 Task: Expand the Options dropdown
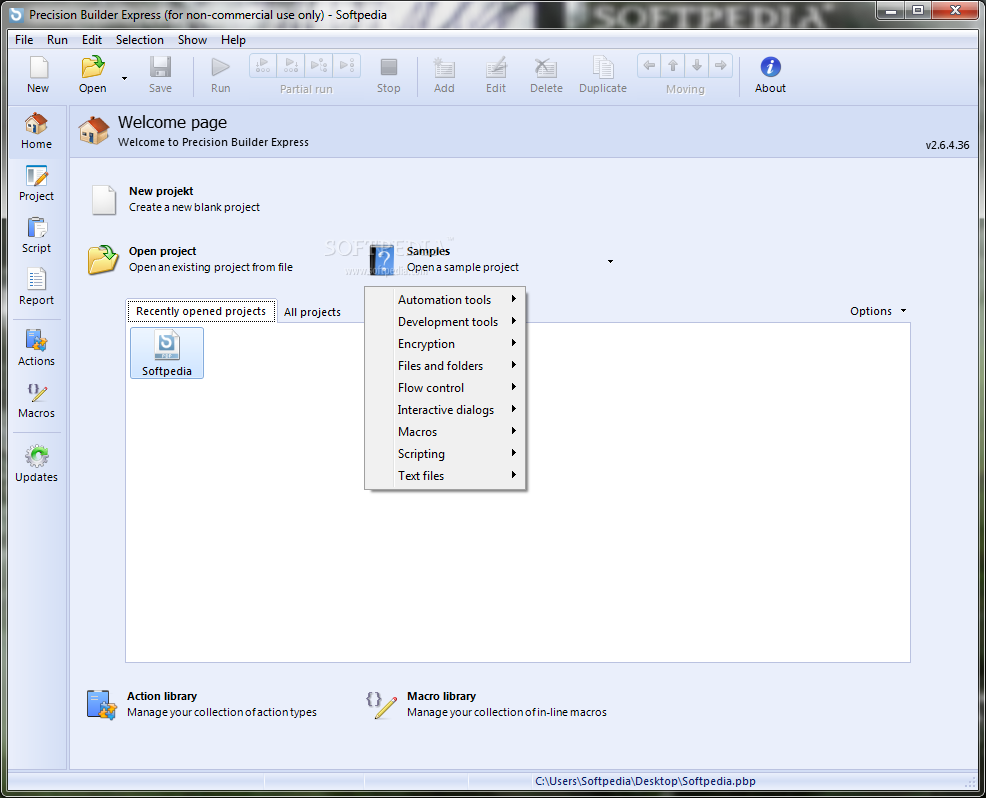coord(878,311)
